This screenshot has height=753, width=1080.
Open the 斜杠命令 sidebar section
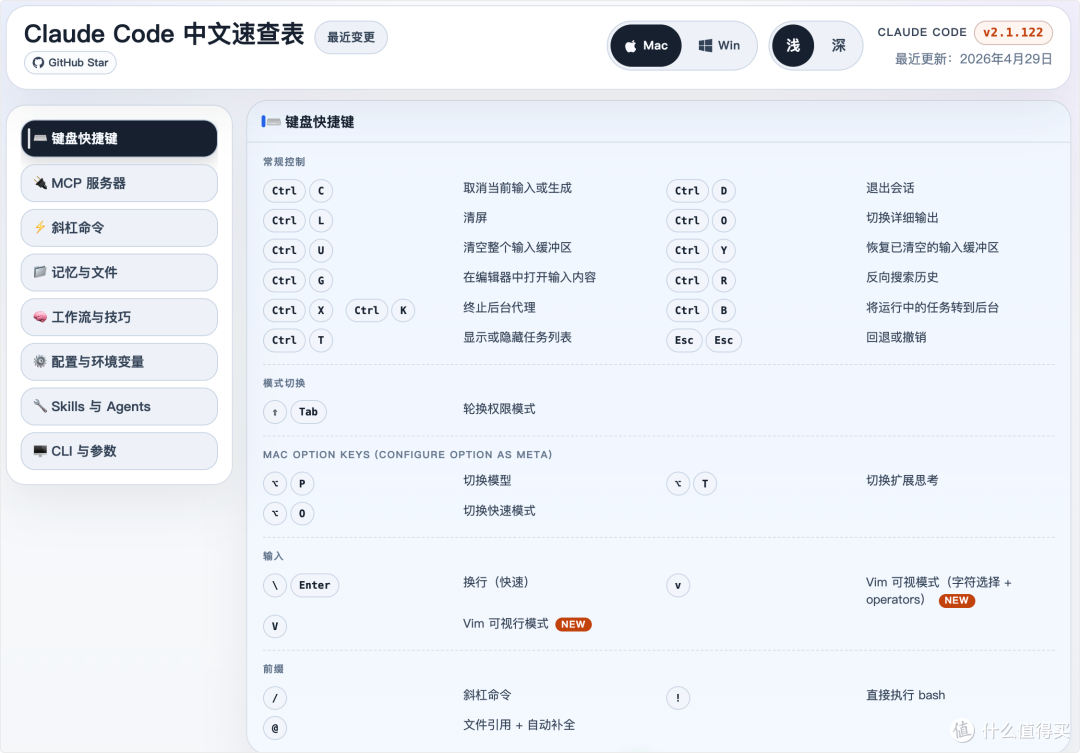point(119,228)
